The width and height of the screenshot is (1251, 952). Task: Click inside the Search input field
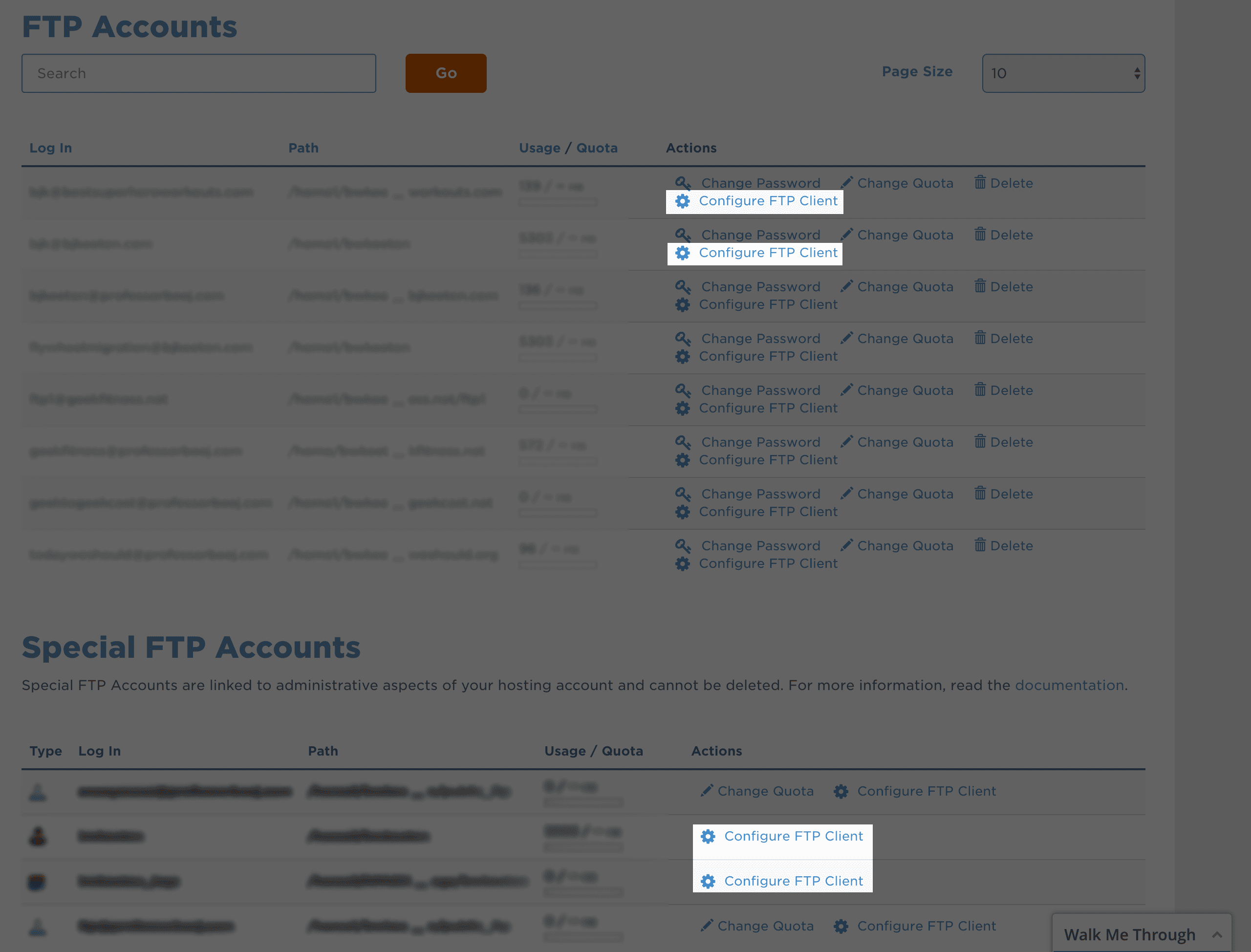198,73
